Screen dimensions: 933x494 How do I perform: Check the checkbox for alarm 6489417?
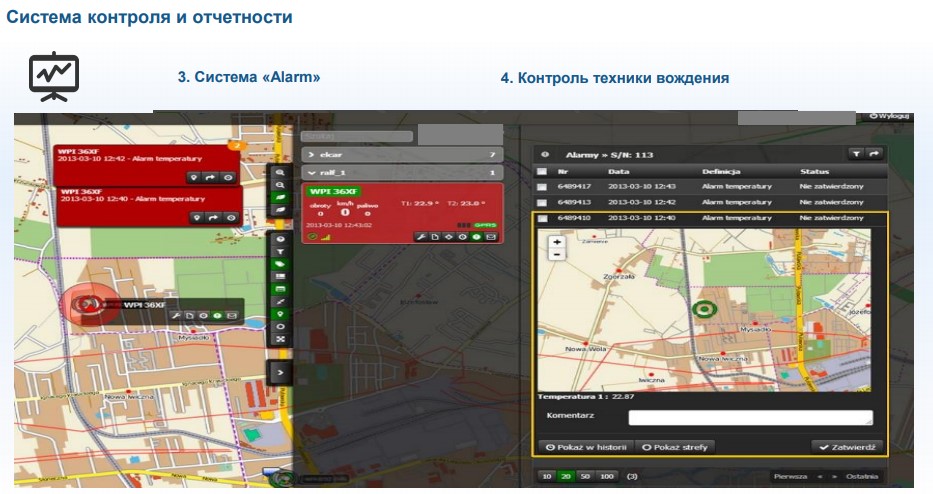click(542, 186)
